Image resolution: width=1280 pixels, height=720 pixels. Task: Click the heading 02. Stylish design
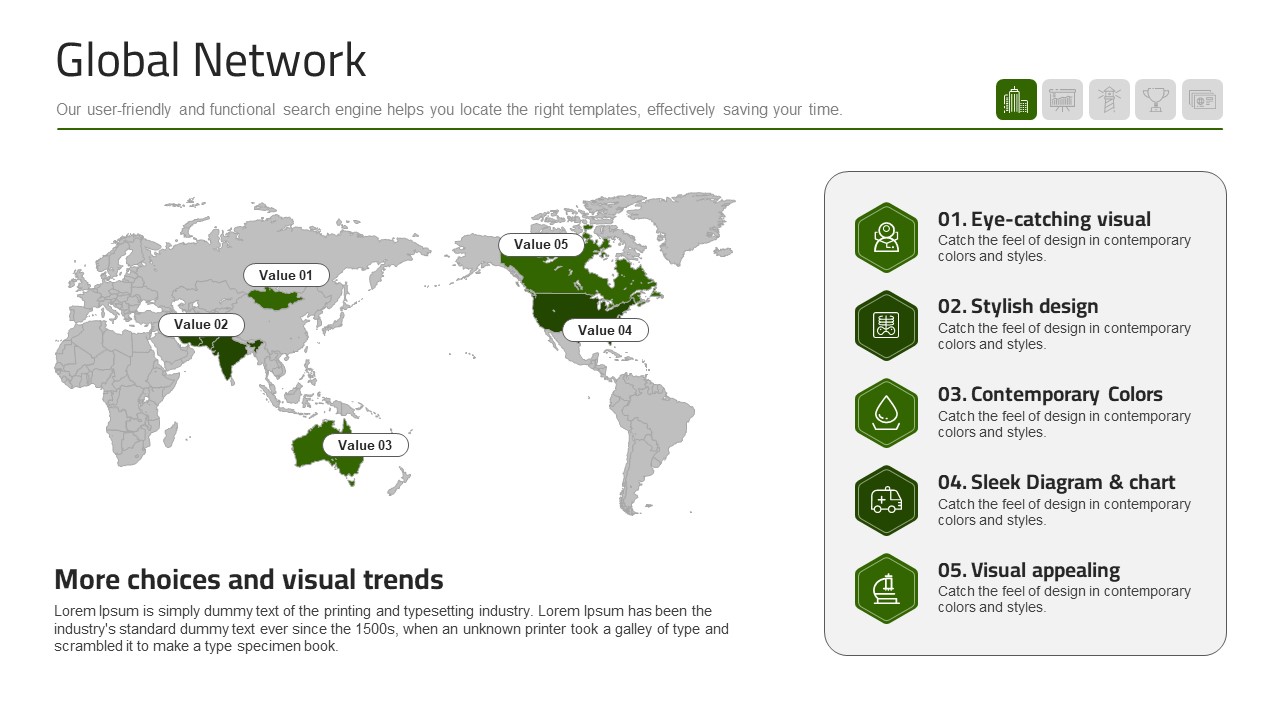pos(1018,306)
